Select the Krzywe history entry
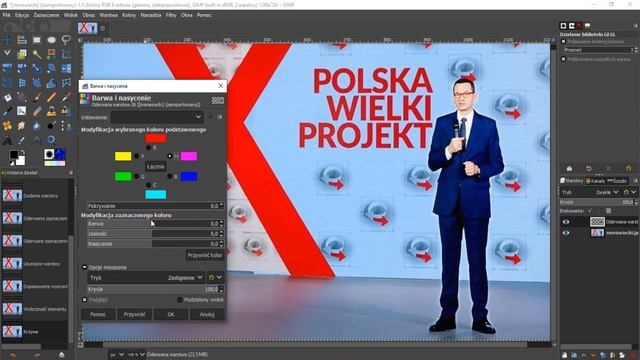Image resolution: width=640 pixels, height=360 pixels. point(35,331)
